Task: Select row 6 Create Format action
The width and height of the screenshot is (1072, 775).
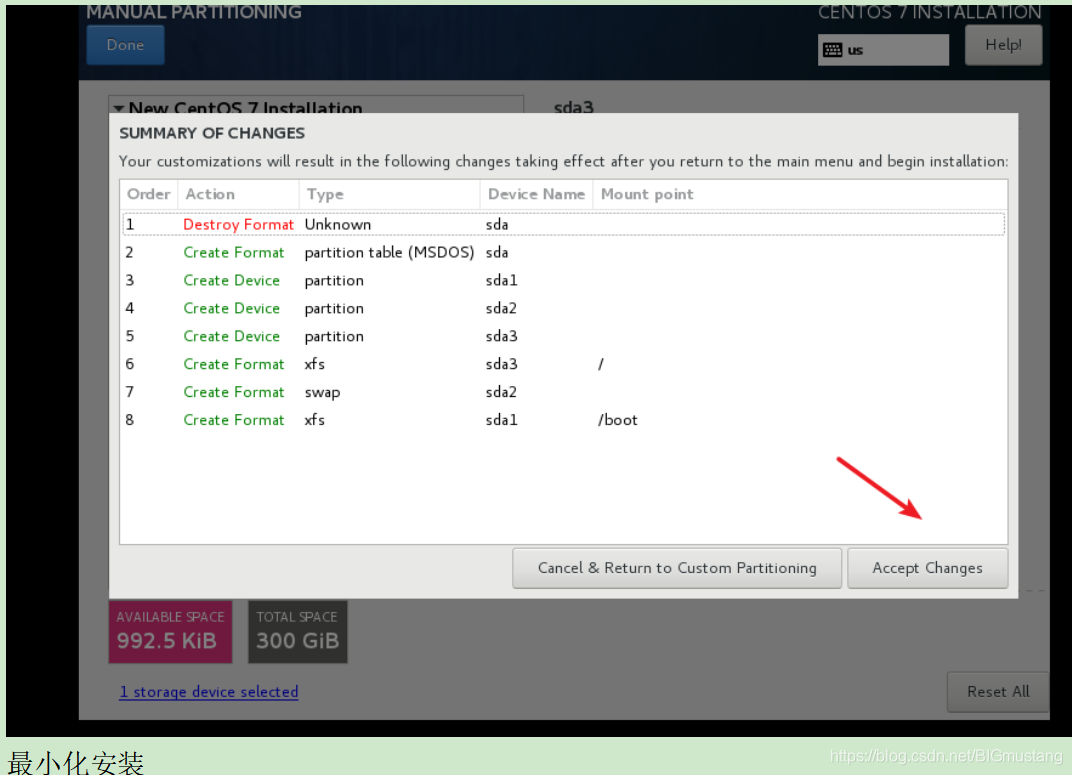Action: coord(233,364)
